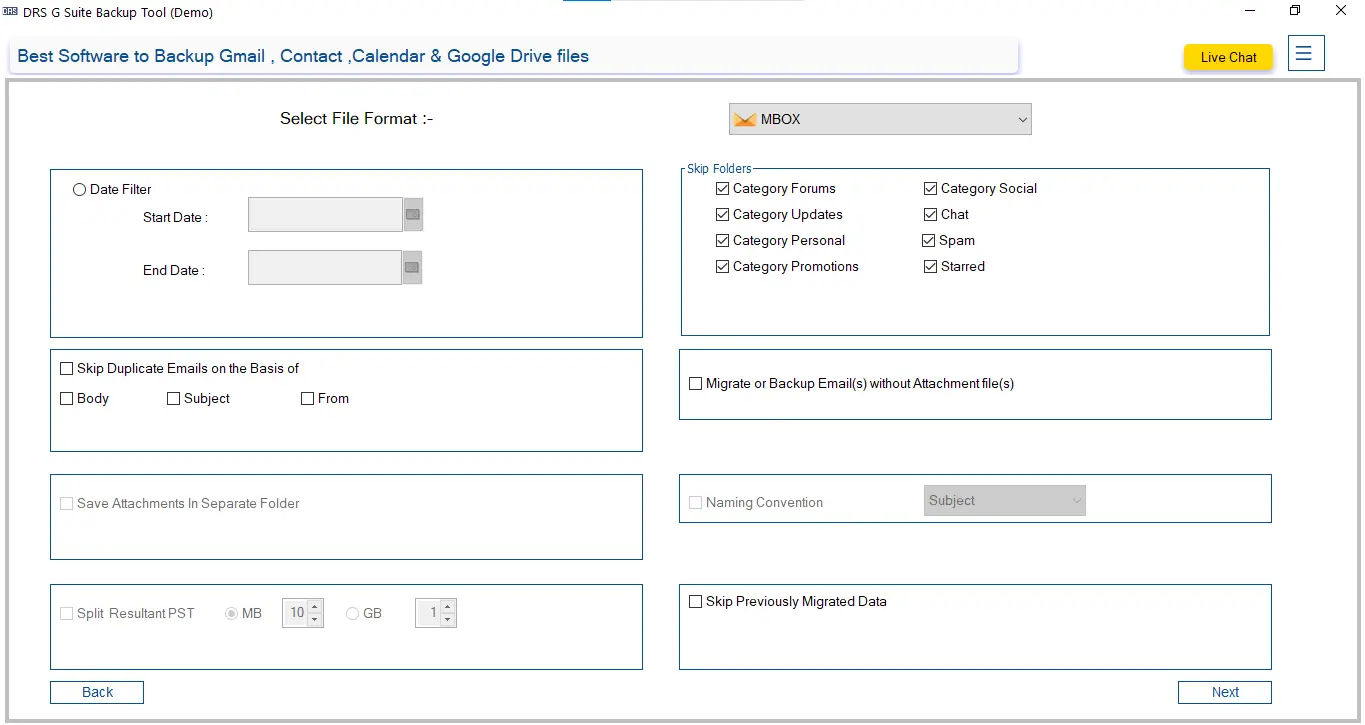The width and height of the screenshot is (1365, 725).
Task: Increase the MB split value stepper
Action: 315,606
